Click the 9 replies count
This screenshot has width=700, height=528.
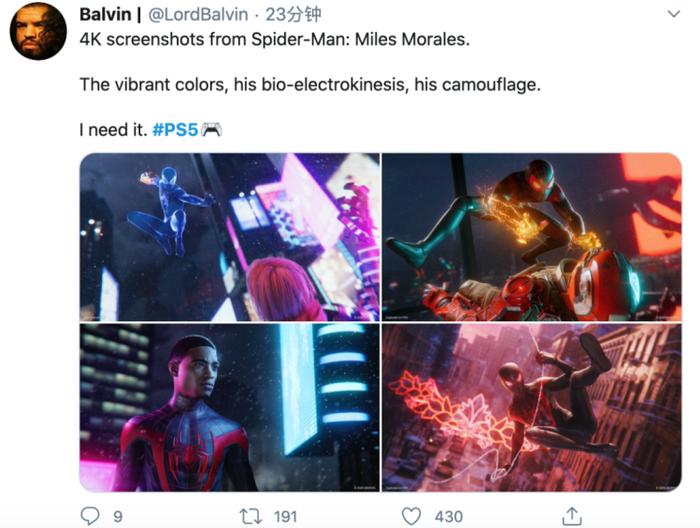(x=117, y=517)
